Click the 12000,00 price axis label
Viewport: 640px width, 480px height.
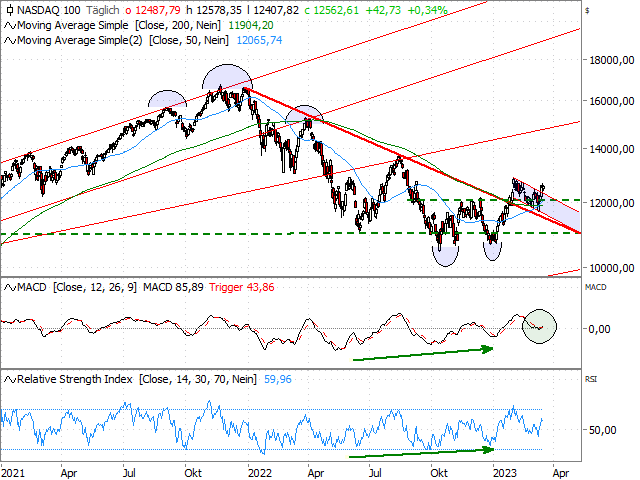coord(611,203)
